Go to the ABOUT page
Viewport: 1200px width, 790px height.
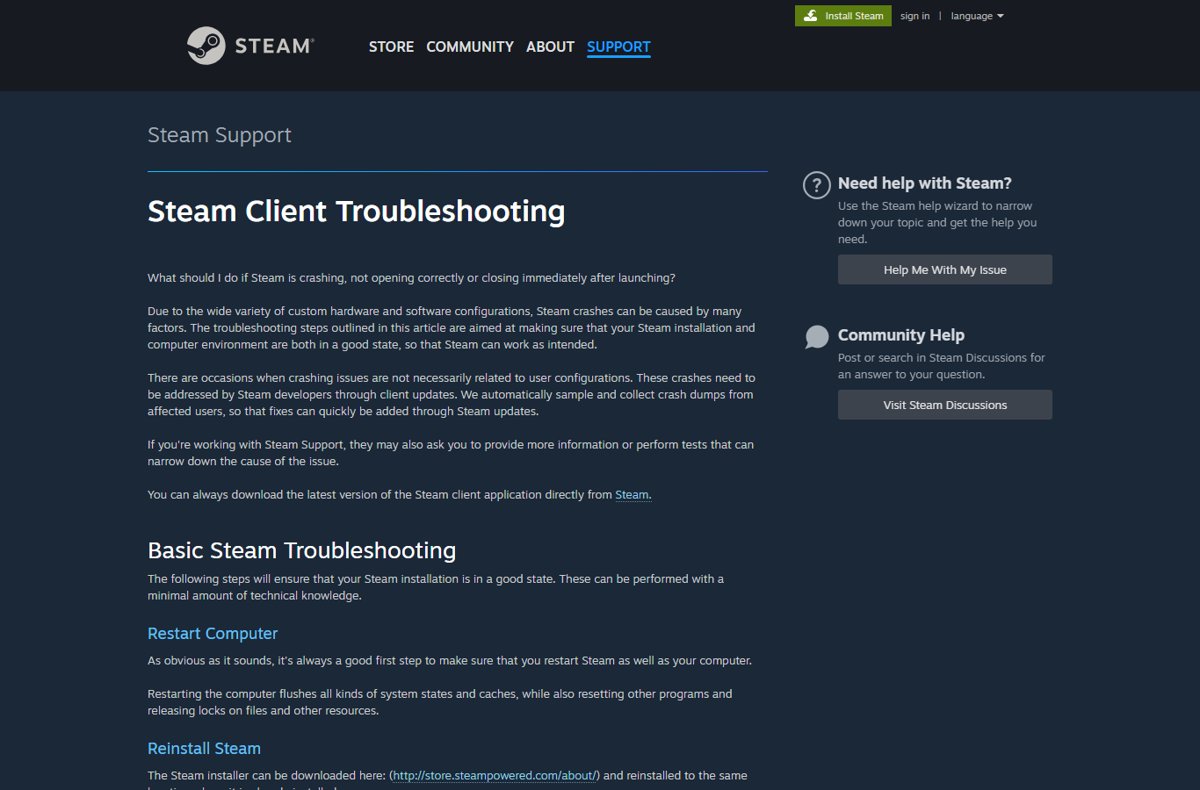point(550,47)
